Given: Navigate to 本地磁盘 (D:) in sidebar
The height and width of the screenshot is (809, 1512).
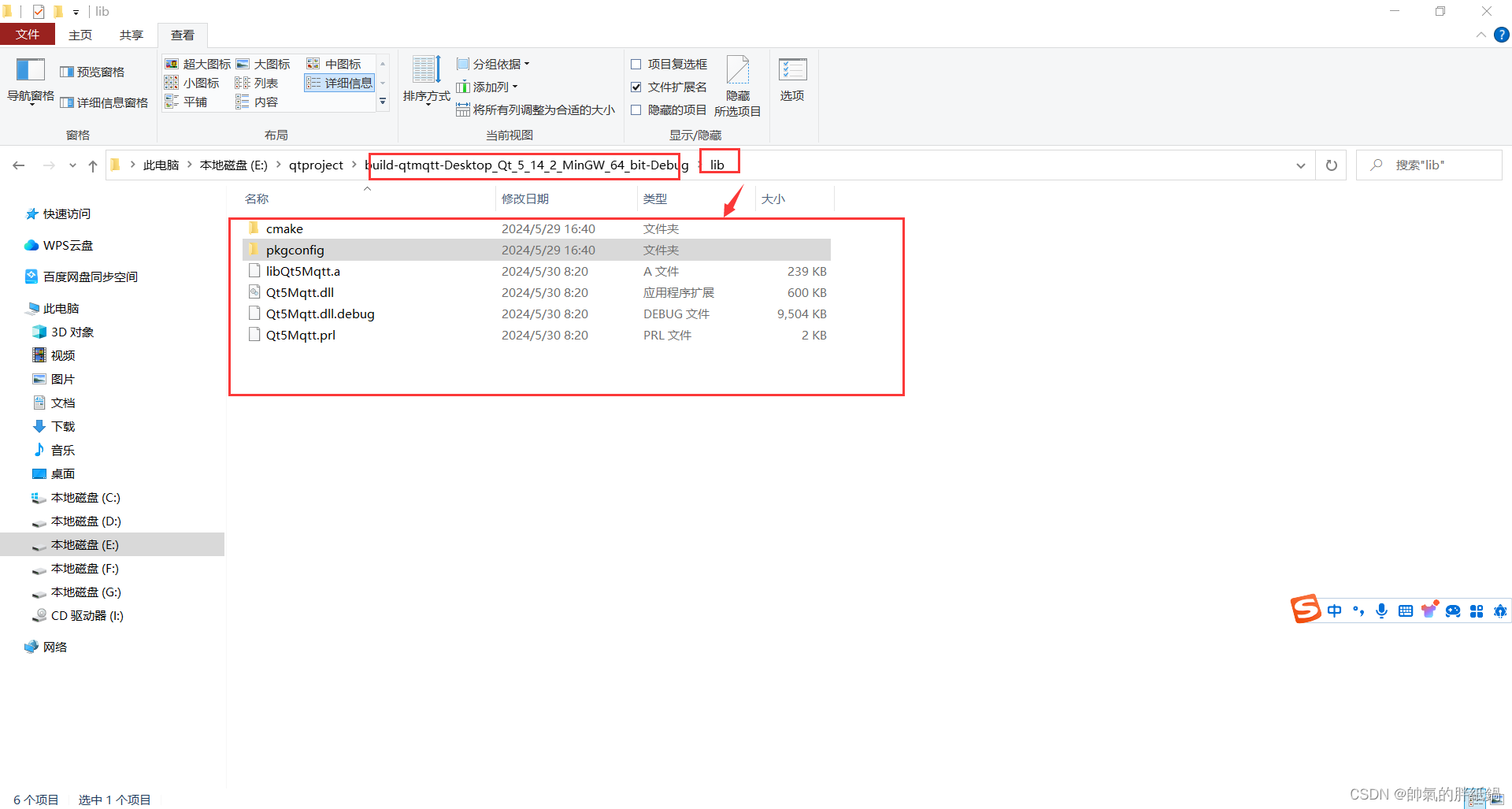Looking at the screenshot, I should click(x=85, y=521).
